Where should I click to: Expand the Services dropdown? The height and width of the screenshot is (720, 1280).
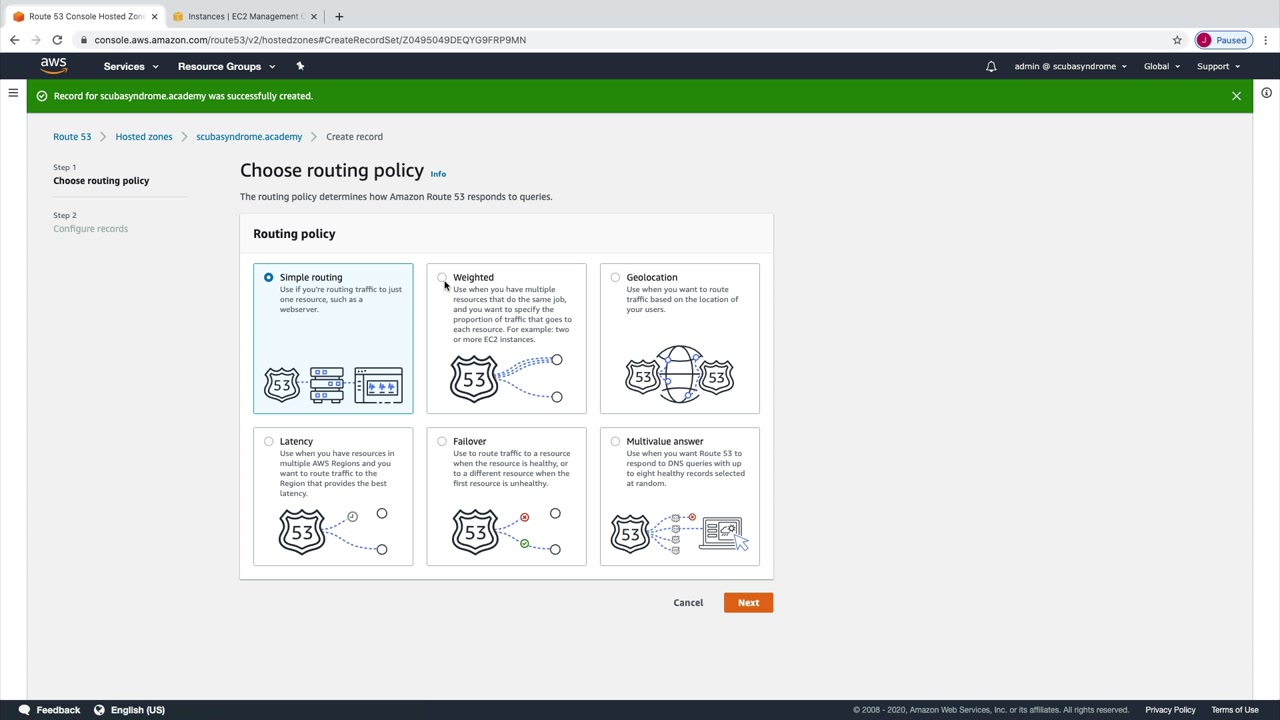point(131,66)
